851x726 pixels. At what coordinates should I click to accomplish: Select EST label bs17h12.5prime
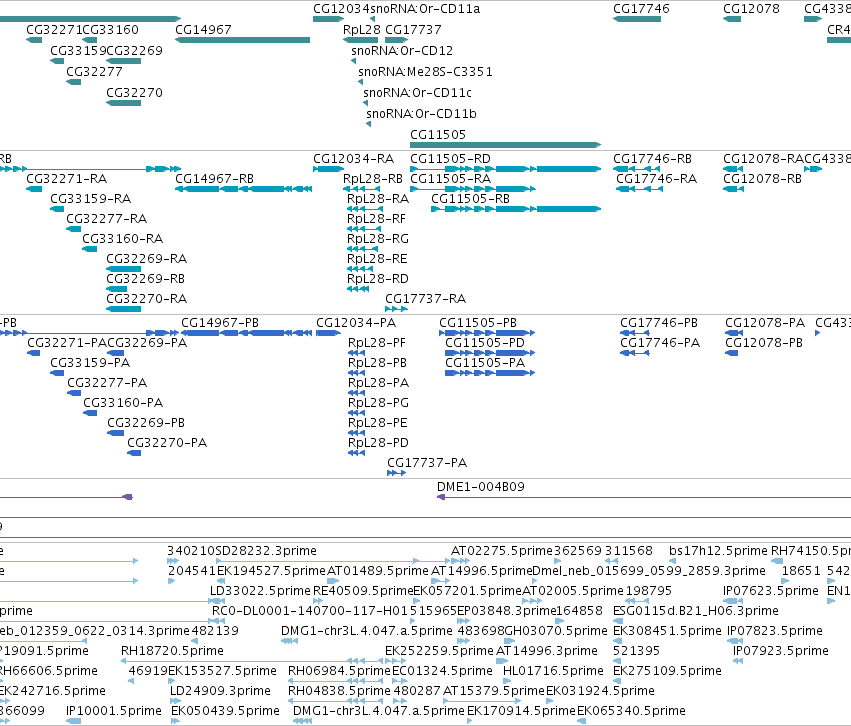tap(718, 551)
